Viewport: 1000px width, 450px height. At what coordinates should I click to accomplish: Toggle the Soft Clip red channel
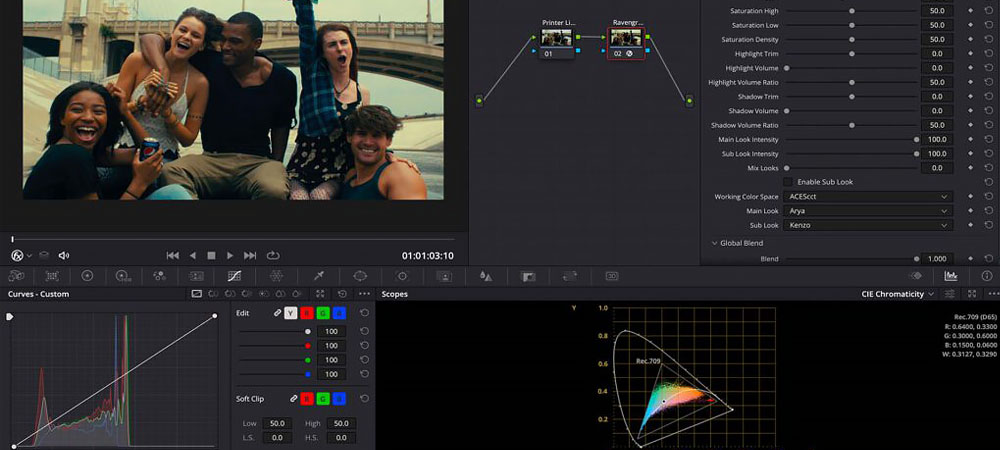(307, 399)
